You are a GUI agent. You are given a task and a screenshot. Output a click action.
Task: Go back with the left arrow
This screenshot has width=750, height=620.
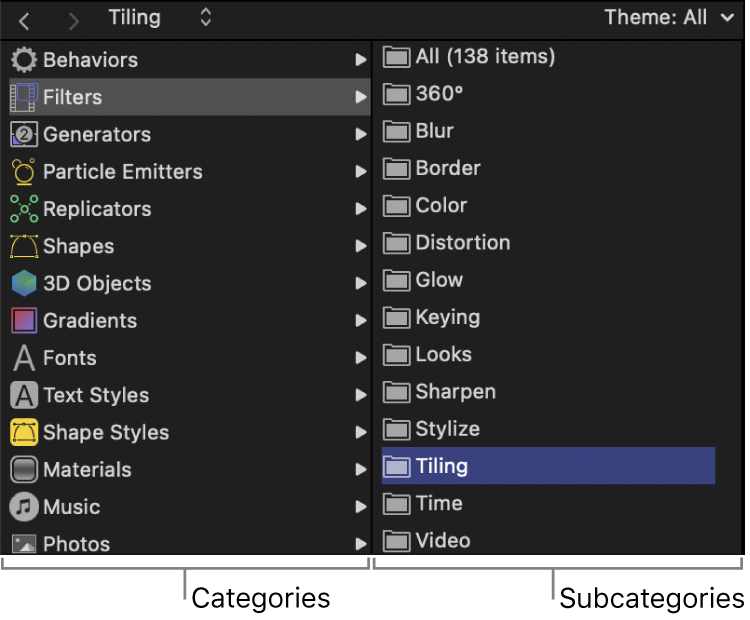pyautogui.click(x=24, y=19)
